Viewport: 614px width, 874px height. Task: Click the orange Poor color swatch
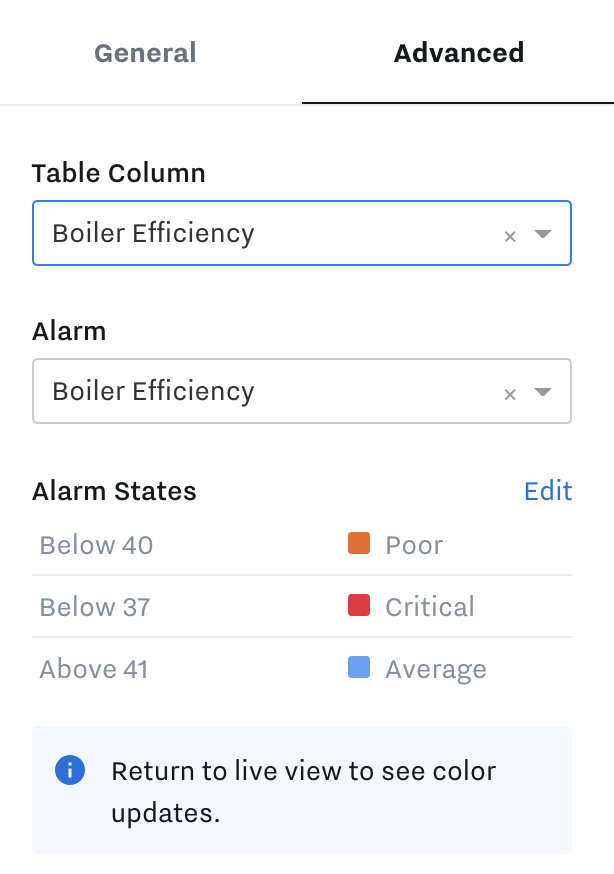tap(359, 543)
